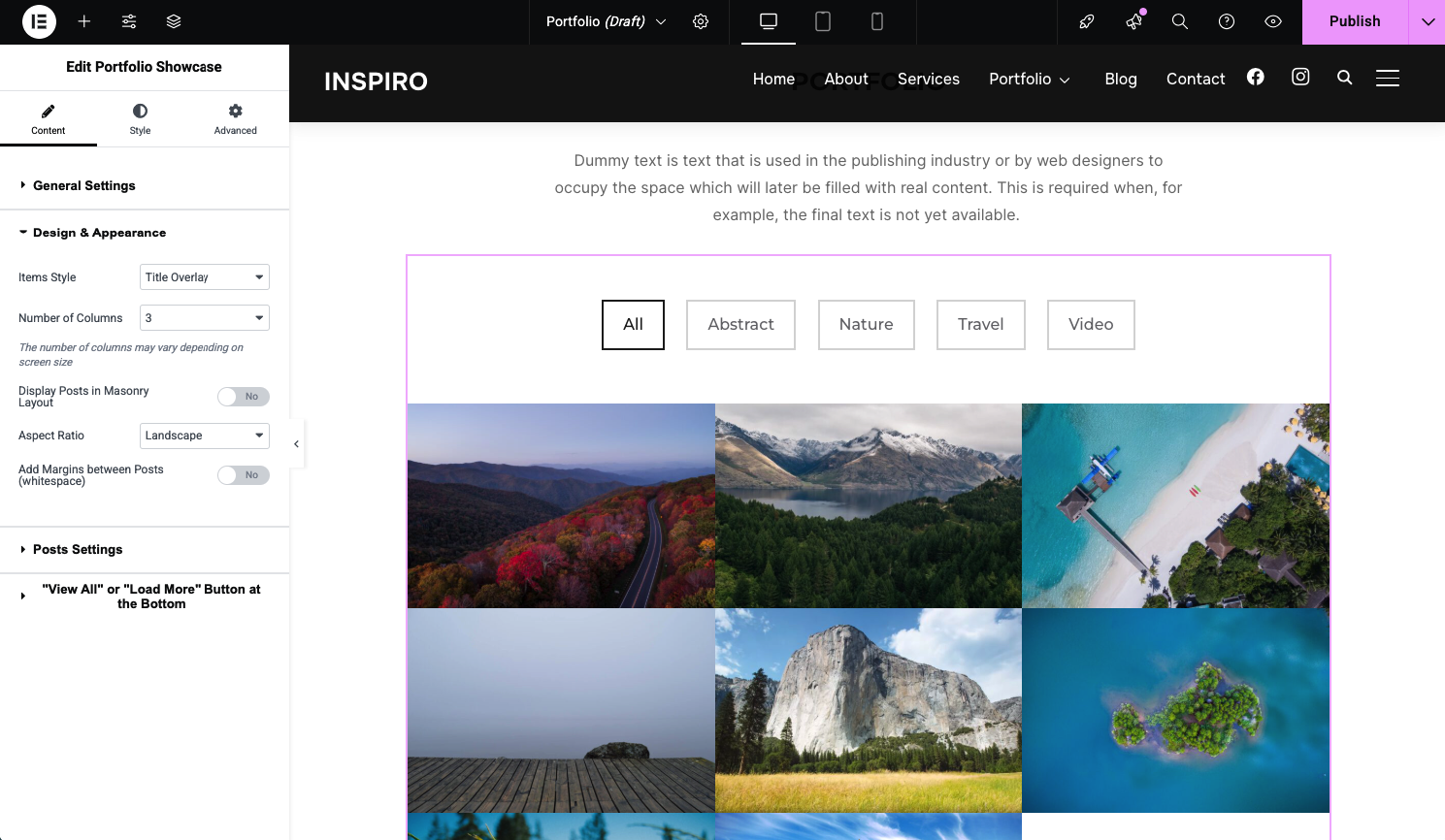Screen dimensions: 1445x840
Task: Click the mountain lake portfolio thumbnail
Action: tap(868, 505)
